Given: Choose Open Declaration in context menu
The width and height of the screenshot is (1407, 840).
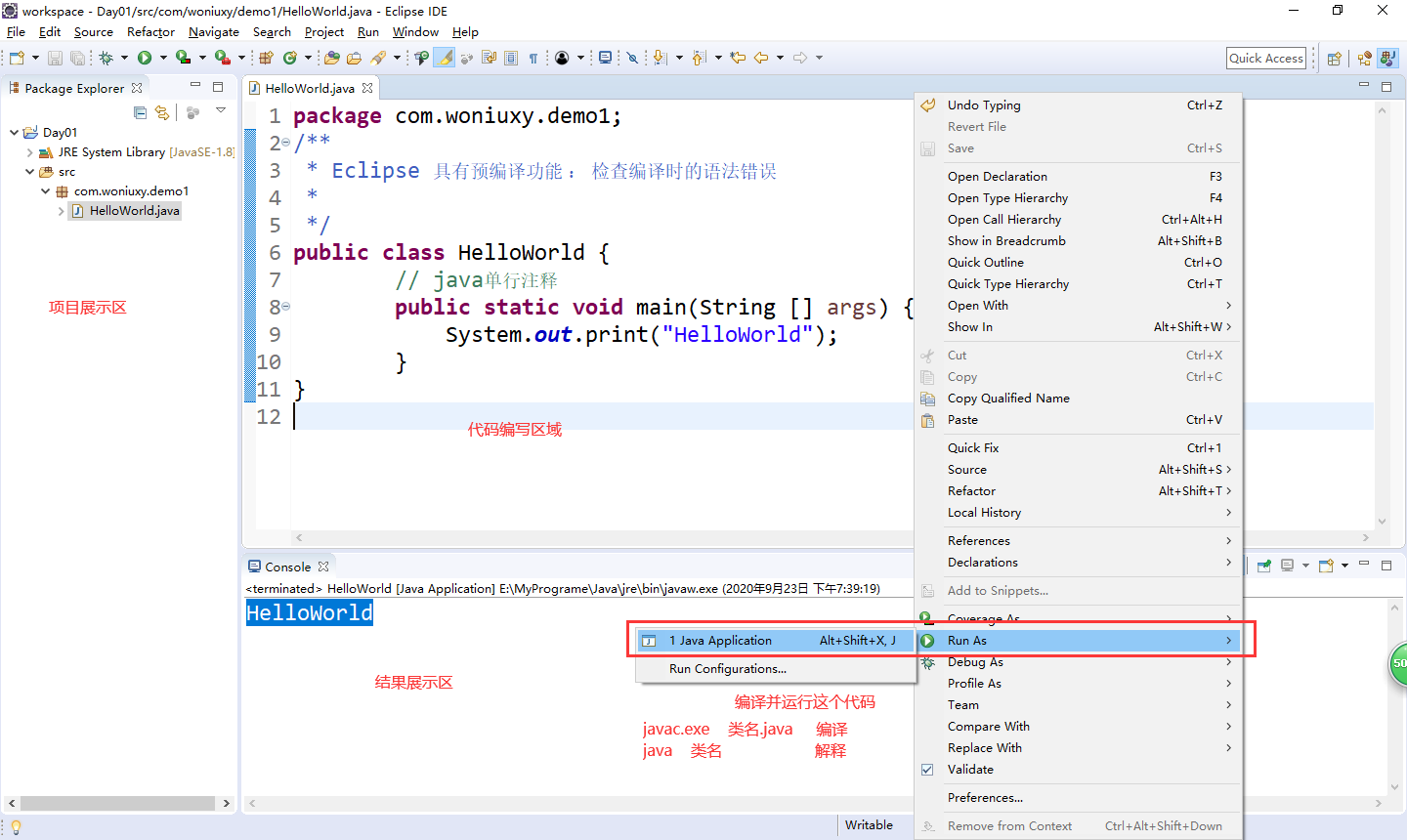Looking at the screenshot, I should tap(1078, 177).
